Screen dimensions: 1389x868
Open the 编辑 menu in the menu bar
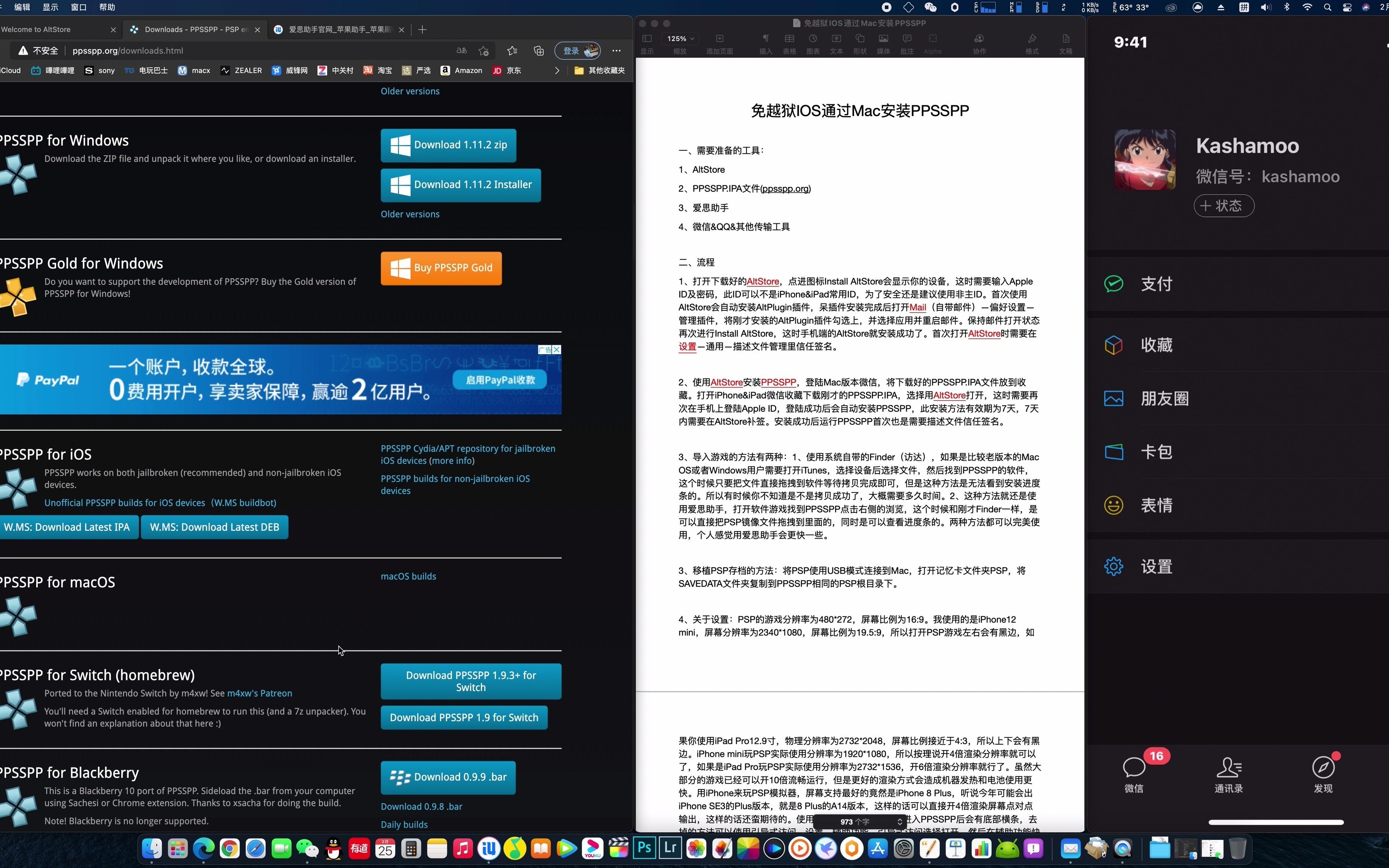[22, 7]
